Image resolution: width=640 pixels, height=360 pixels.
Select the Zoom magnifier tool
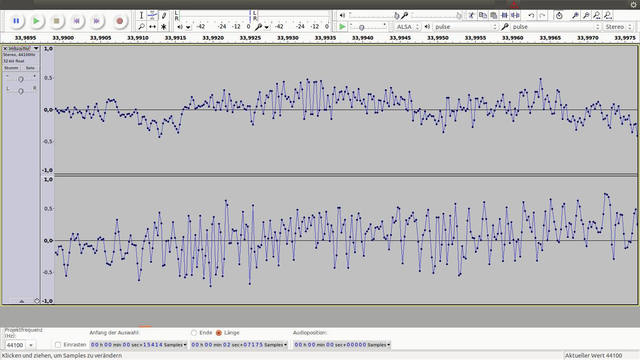tap(141, 27)
